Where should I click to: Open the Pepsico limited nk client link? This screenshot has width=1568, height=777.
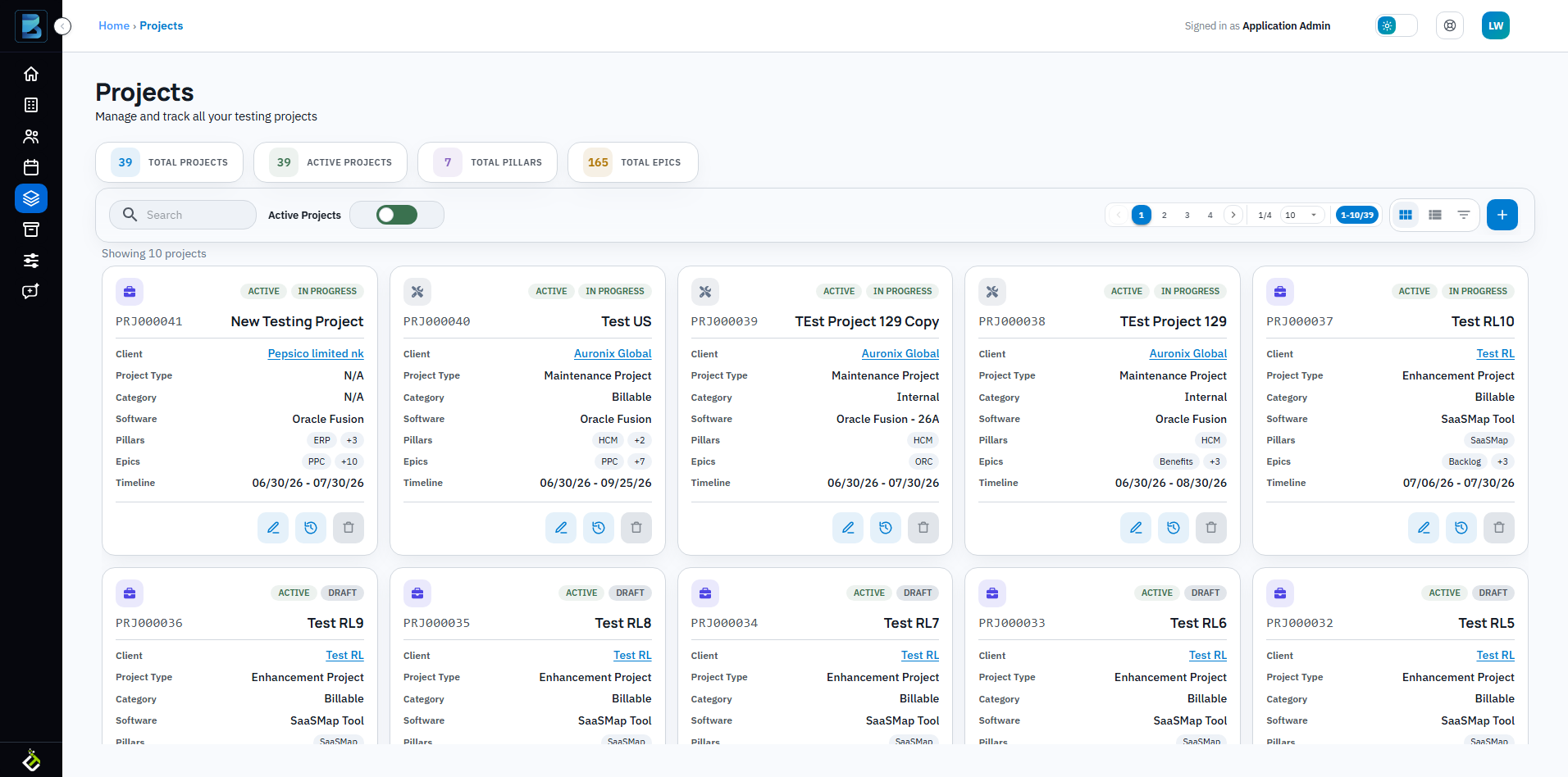pos(316,353)
